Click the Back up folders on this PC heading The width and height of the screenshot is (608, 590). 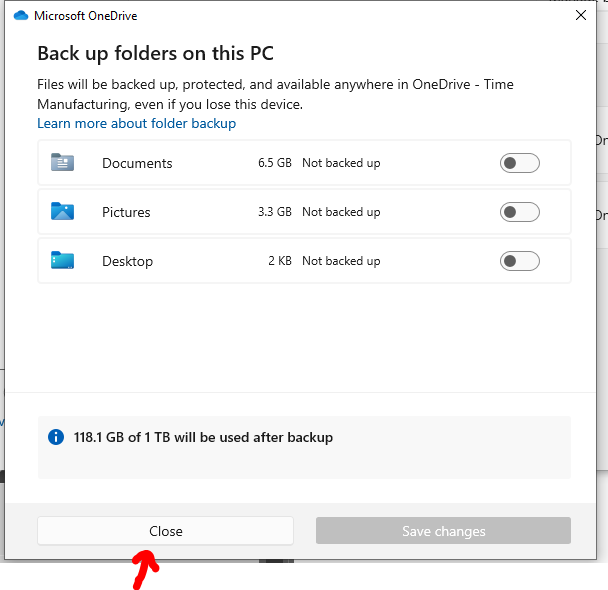(x=155, y=53)
